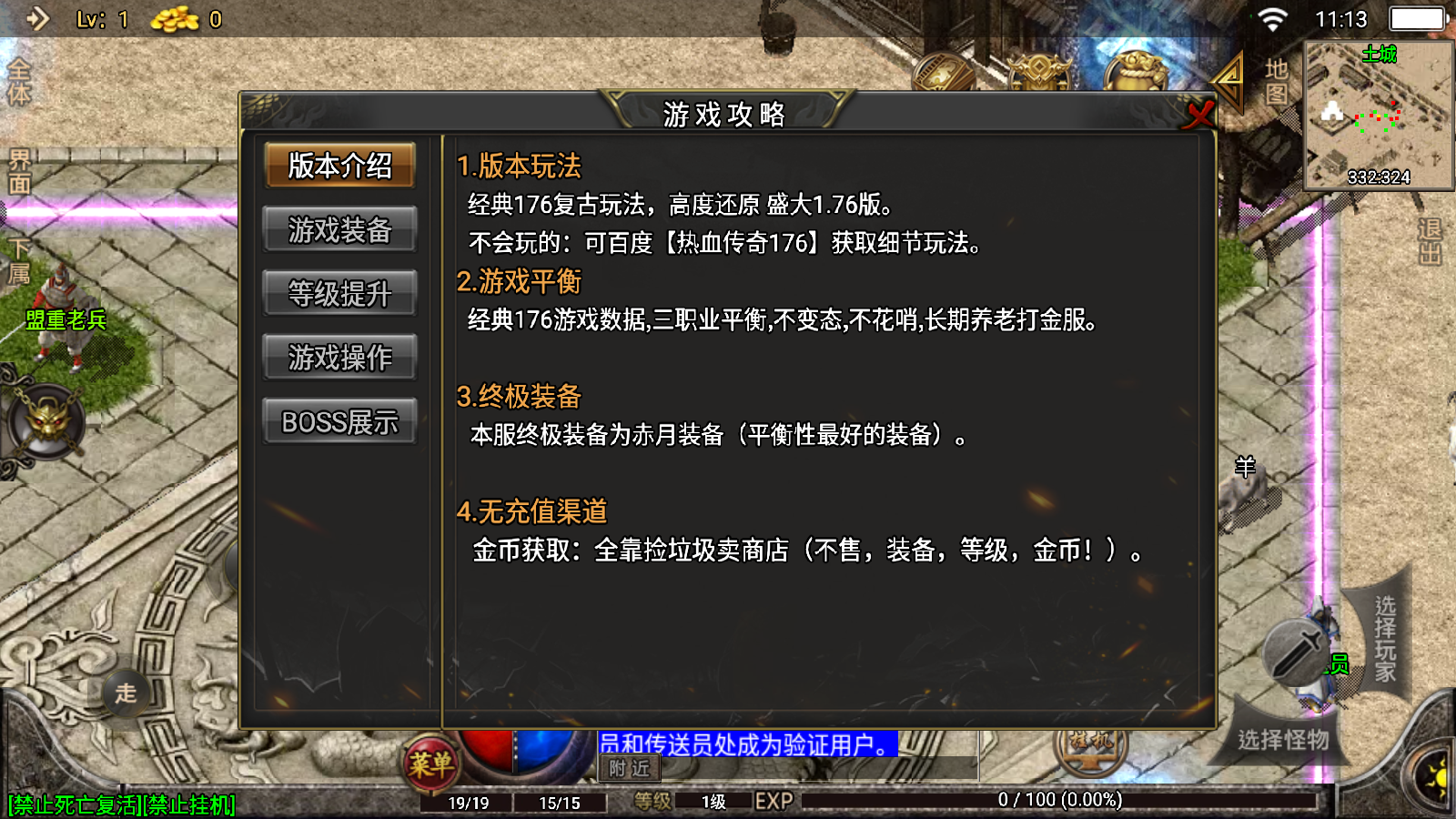Viewport: 1456px width, 819px height.
Task: Open the 游戏操作 guide section
Action: click(x=339, y=357)
